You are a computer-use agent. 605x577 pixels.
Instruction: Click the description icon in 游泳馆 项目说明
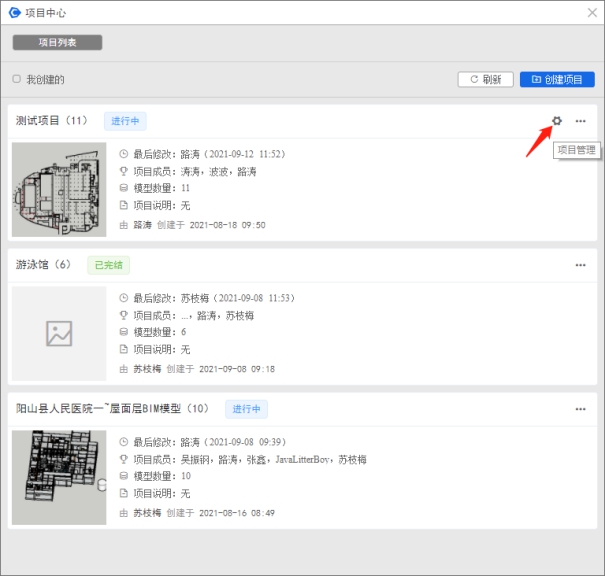pyautogui.click(x=124, y=349)
